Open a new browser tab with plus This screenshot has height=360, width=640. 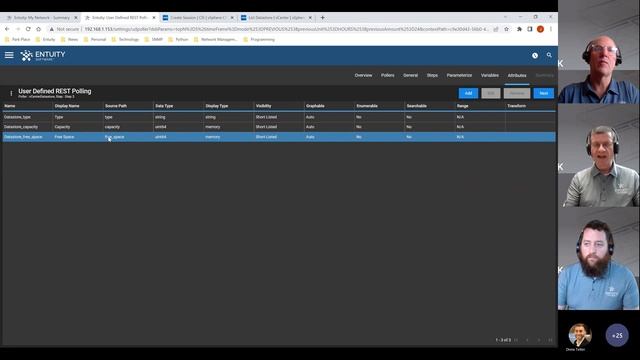coord(322,18)
